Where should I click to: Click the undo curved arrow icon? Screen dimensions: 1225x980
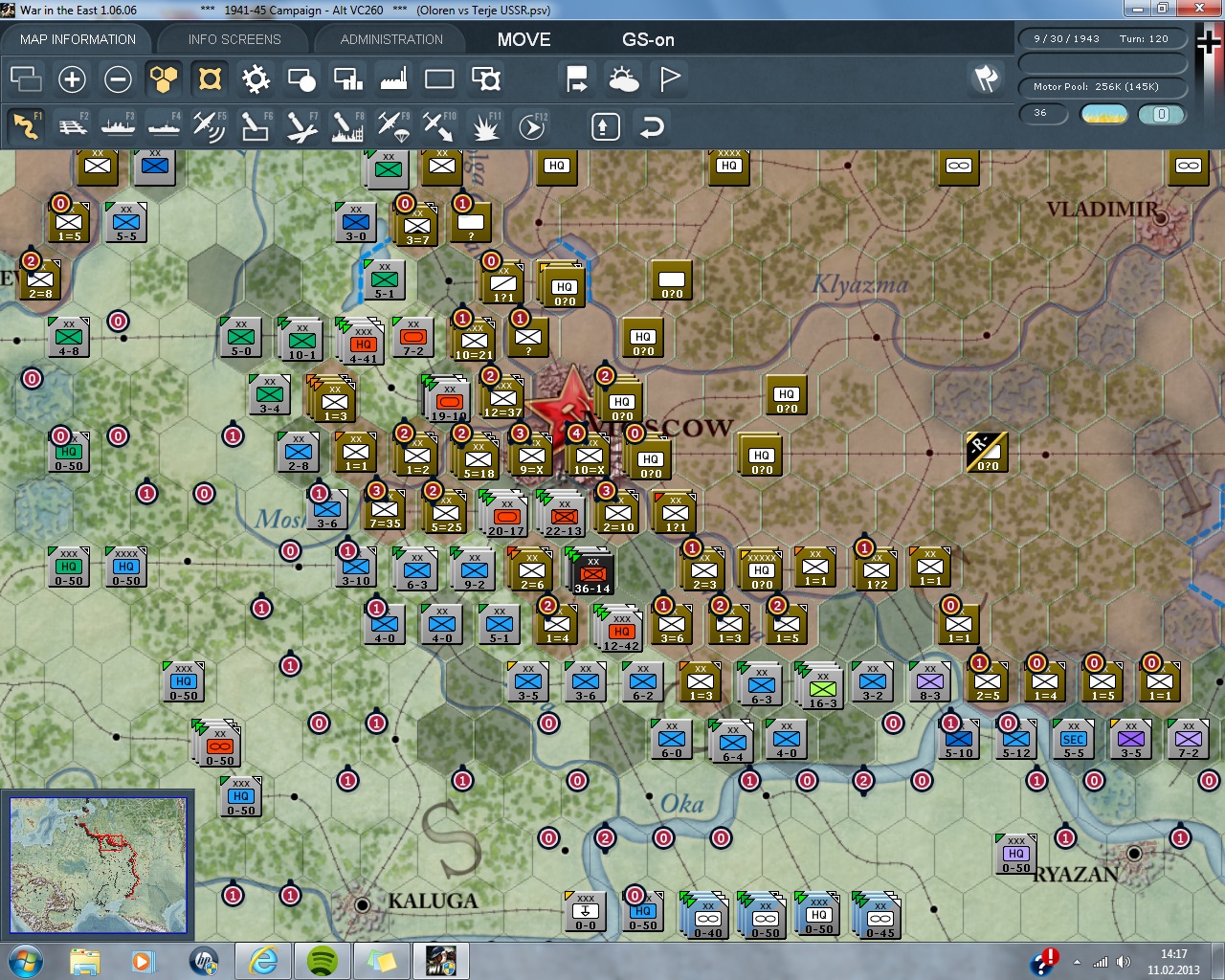point(652,126)
